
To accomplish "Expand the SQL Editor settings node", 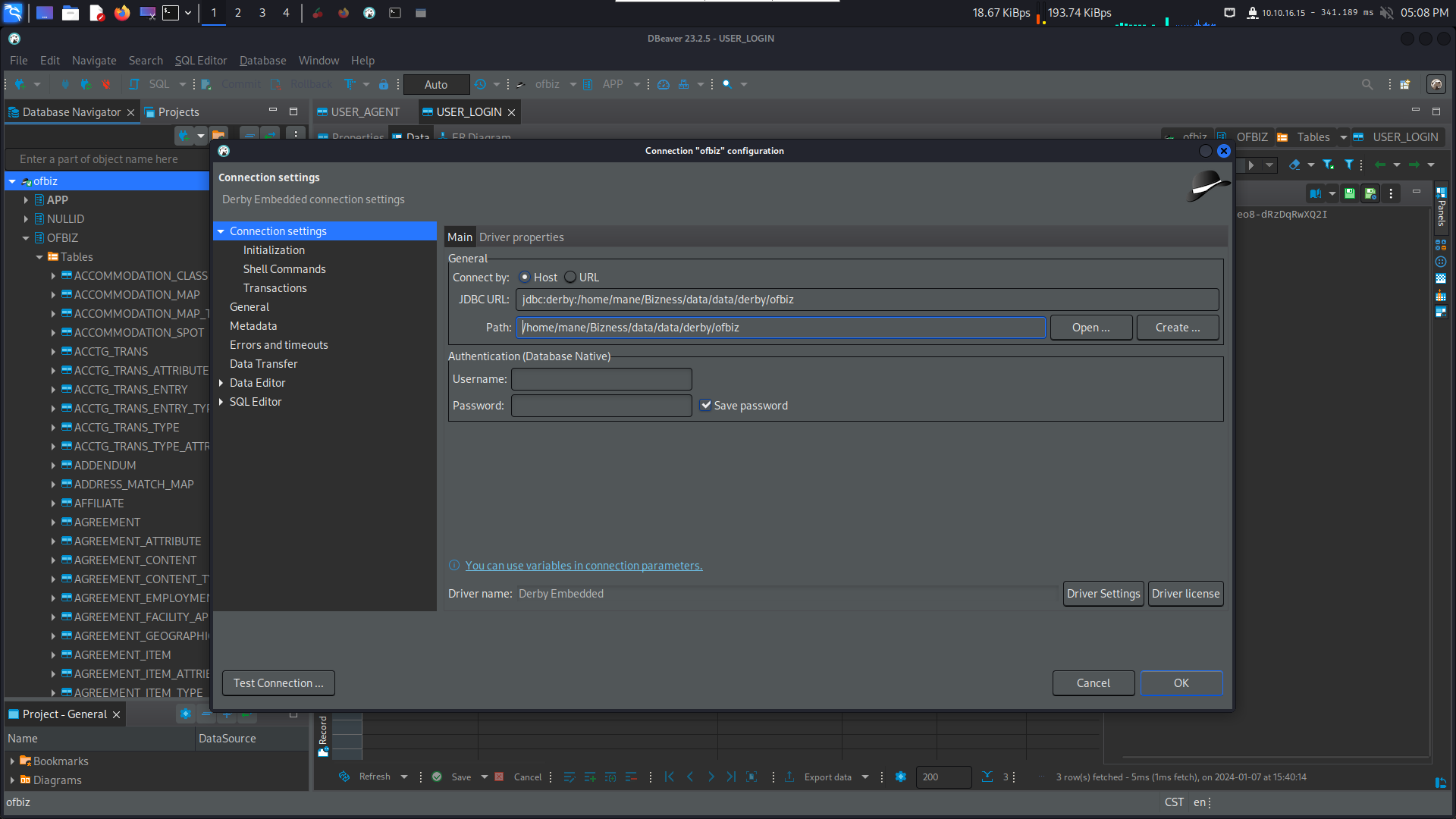I will click(221, 402).
